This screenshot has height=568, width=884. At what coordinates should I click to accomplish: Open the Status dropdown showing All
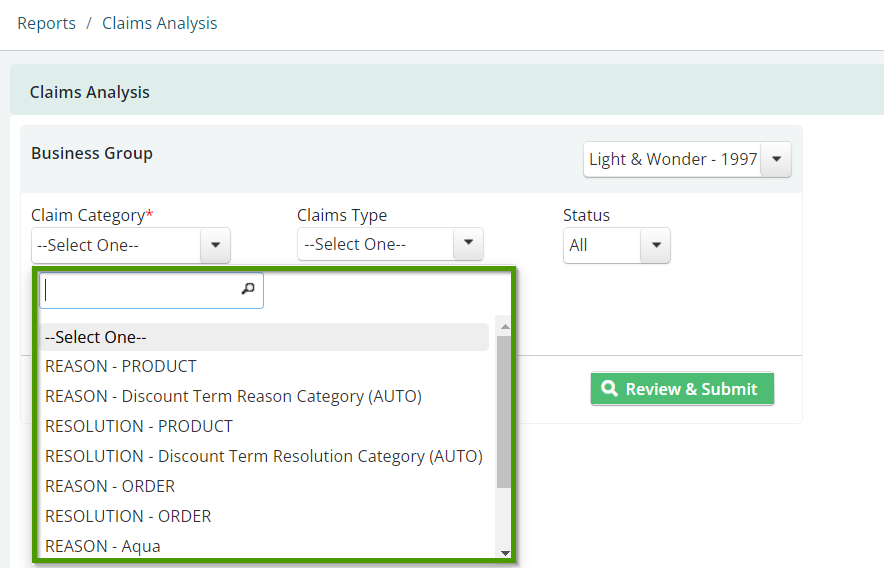617,245
